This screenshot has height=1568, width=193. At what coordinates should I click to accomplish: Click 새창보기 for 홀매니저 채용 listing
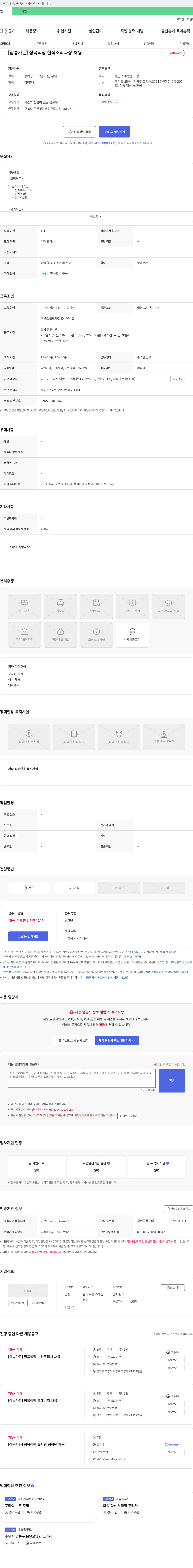coord(173,1412)
